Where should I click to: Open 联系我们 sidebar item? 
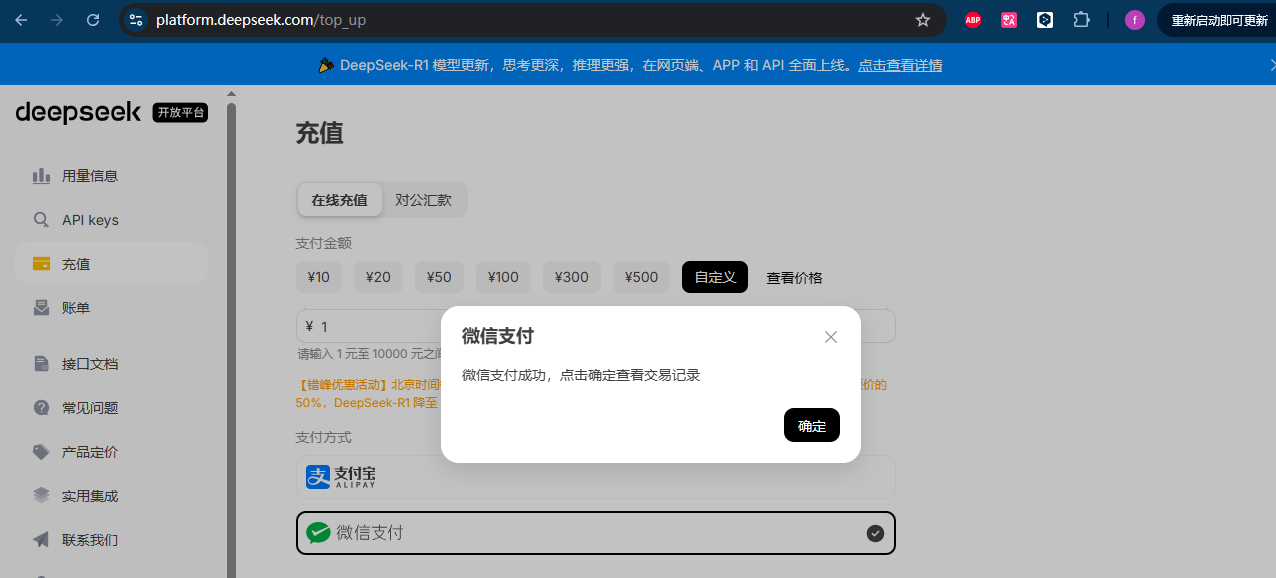(x=111, y=540)
